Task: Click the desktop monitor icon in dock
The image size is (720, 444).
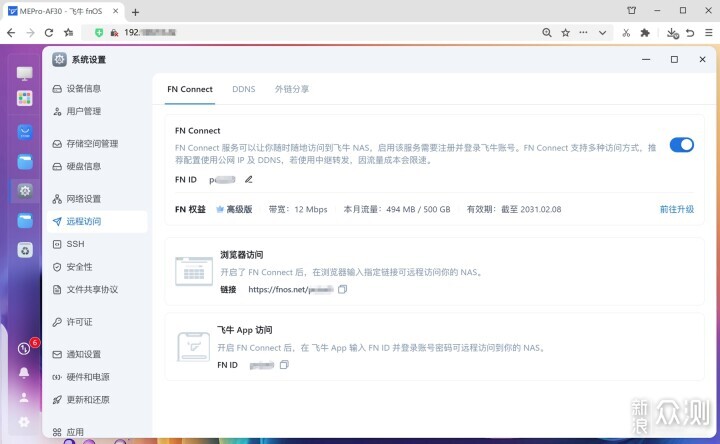Action: click(25, 73)
